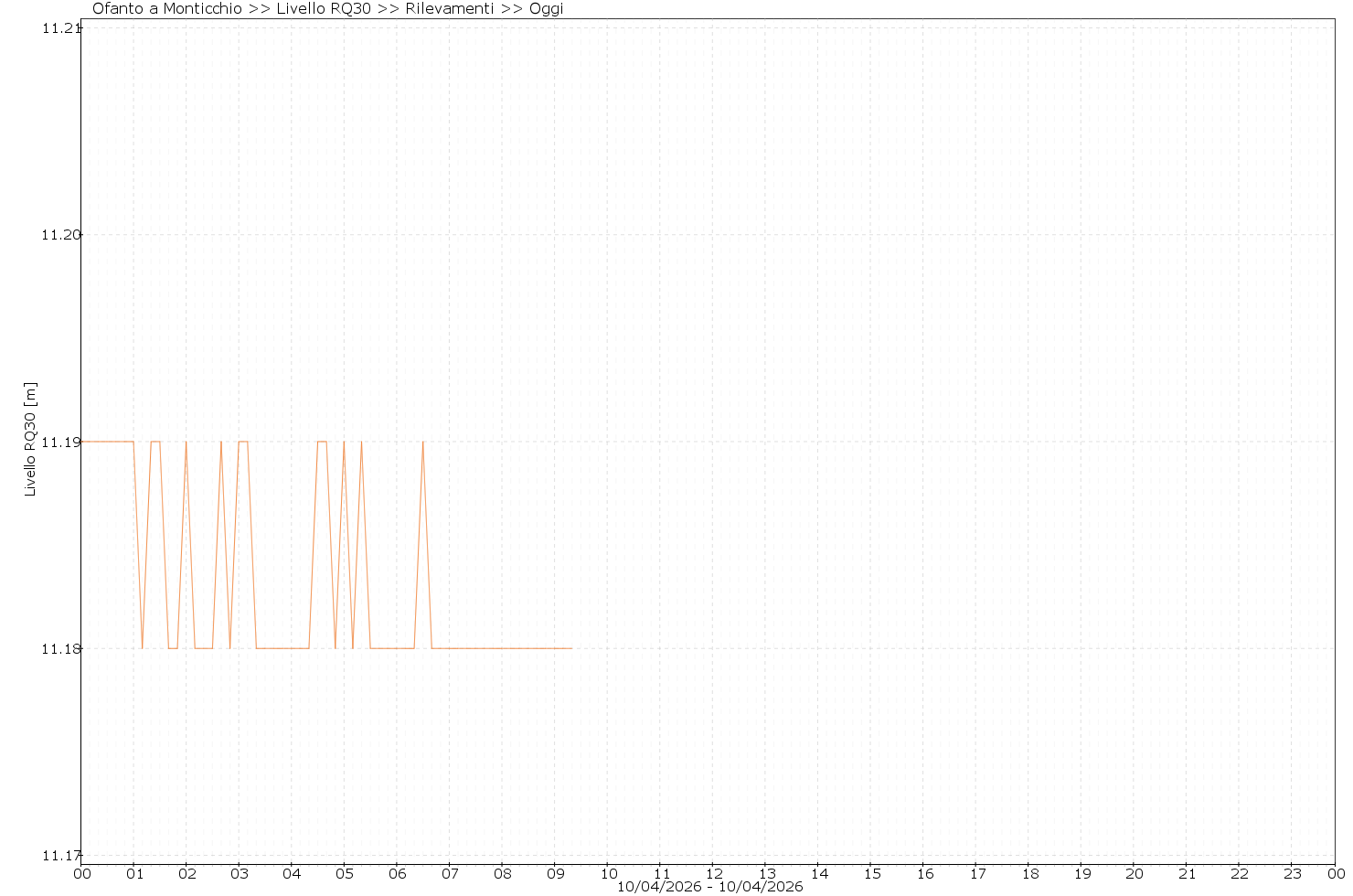This screenshot has height=896, width=1353.
Task: Click hour 06 on the time axis
Action: click(397, 874)
